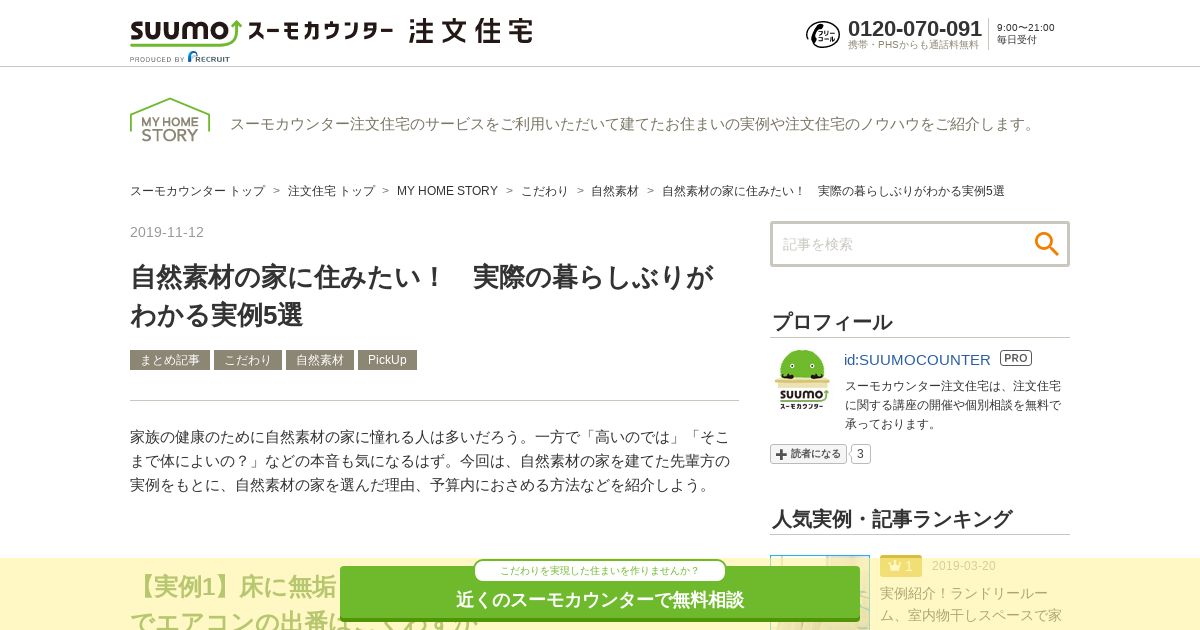Screen dimensions: 1200x630
Task: Open the こだわり breadcrumb link
Action: pos(544,191)
